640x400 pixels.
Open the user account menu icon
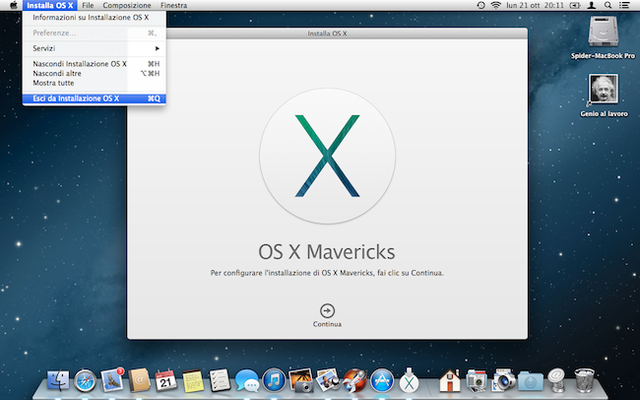(591, 5)
